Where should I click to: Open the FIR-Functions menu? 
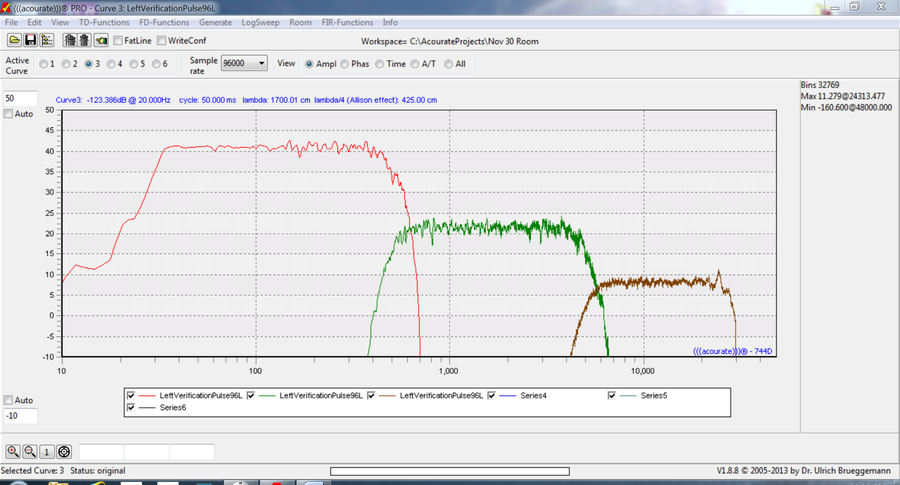coord(347,22)
